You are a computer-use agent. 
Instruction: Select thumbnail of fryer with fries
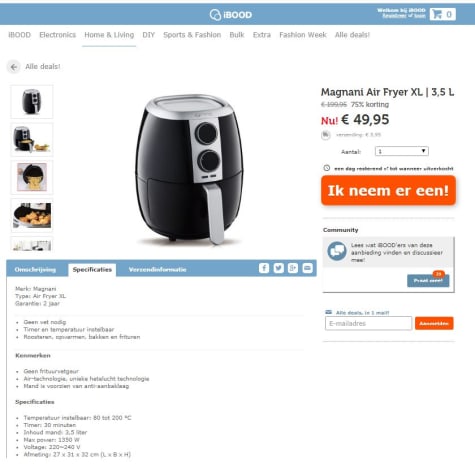tap(32, 140)
